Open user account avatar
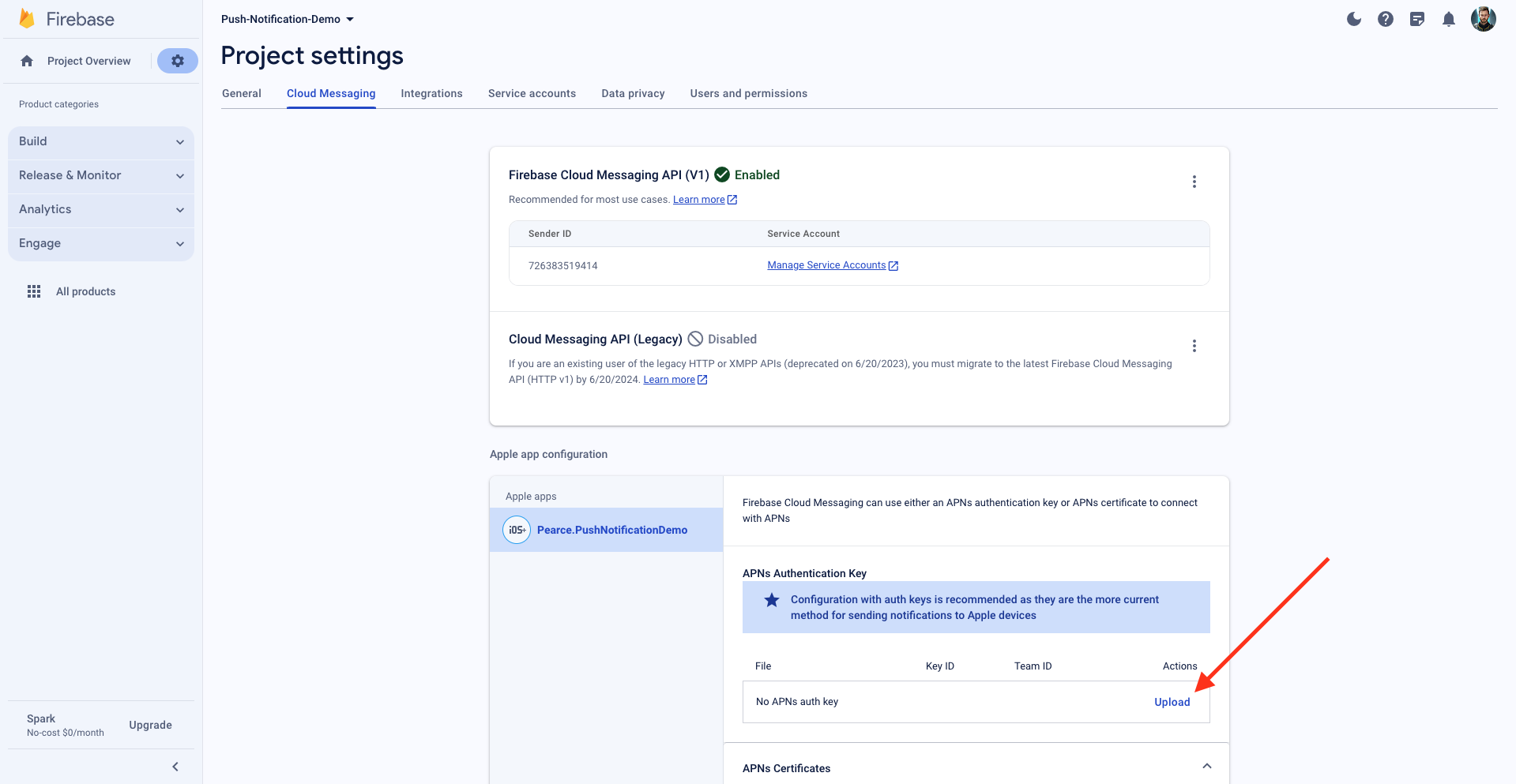The image size is (1516, 784). [1484, 19]
